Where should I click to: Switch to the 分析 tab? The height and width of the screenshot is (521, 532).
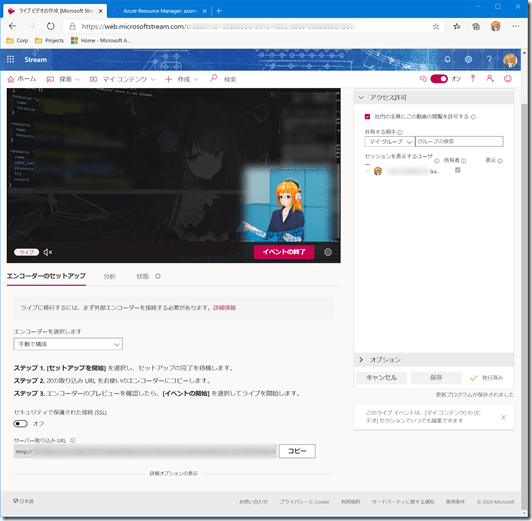[x=109, y=276]
